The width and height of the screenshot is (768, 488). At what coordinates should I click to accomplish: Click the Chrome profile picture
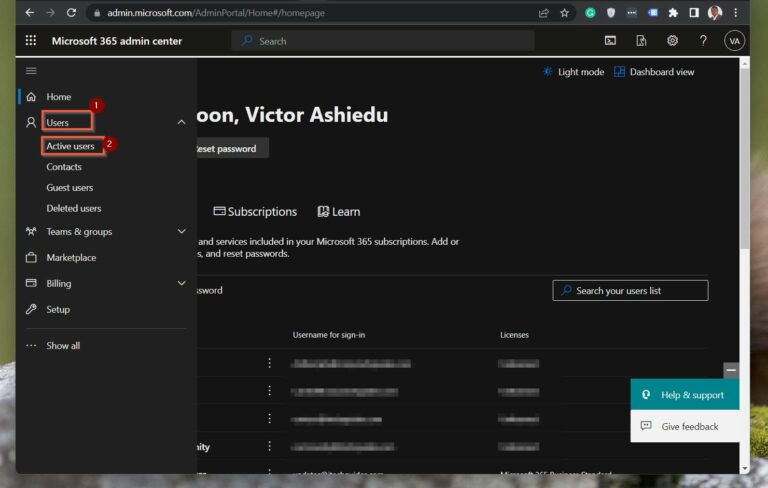pyautogui.click(x=715, y=13)
